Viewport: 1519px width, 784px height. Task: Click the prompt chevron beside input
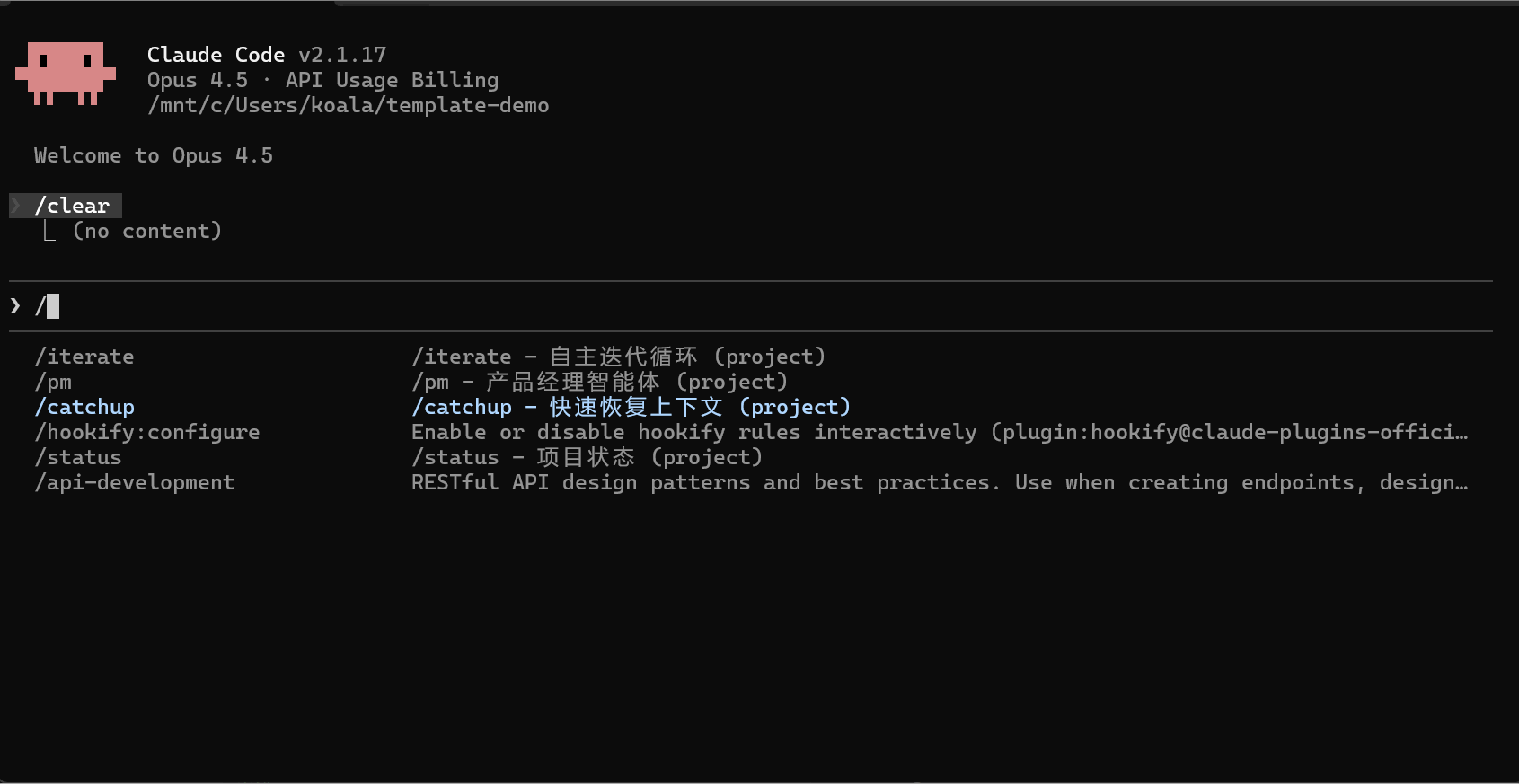click(13, 306)
